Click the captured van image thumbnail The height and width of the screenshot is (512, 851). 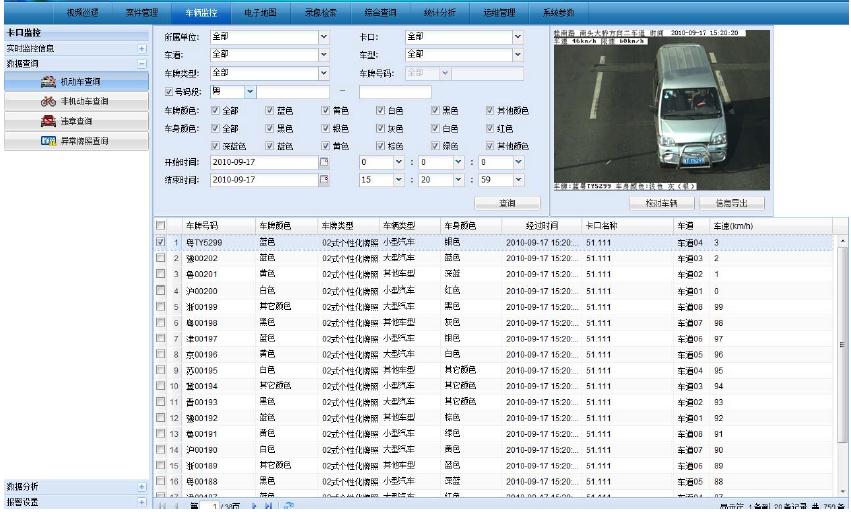tap(662, 110)
